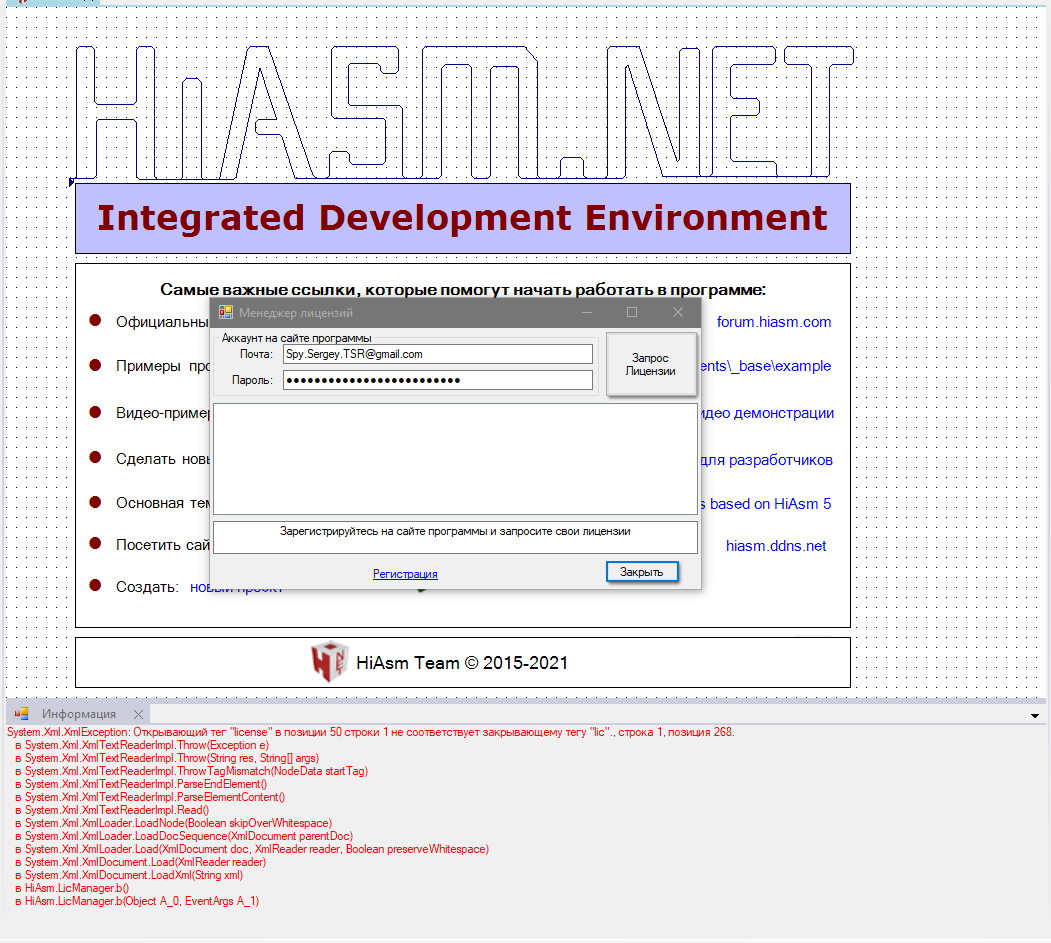The width and height of the screenshot is (1051, 943).
Task: Click the HiAsm cube logo in footer
Action: tap(330, 662)
